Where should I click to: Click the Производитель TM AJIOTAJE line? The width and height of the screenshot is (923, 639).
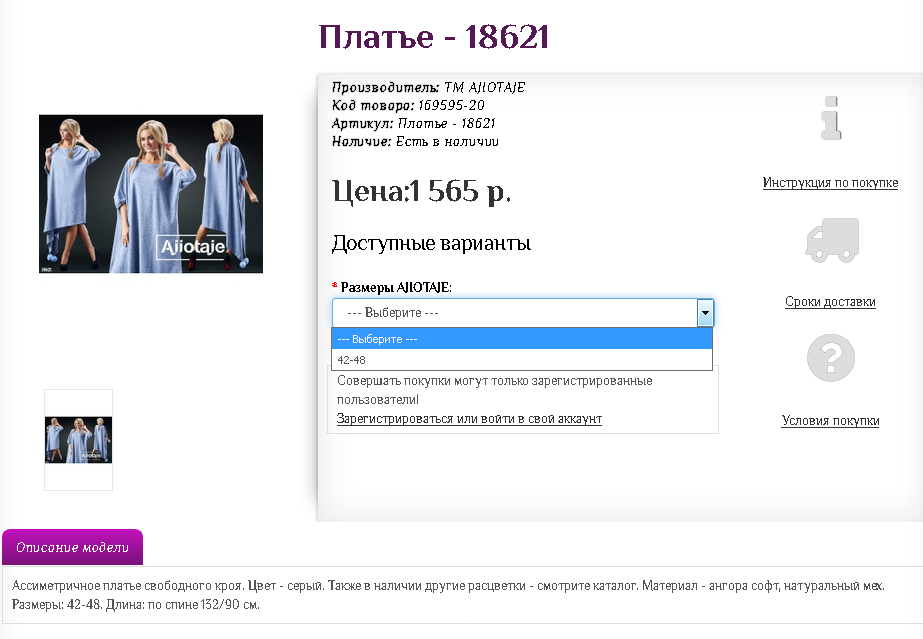tap(429, 87)
